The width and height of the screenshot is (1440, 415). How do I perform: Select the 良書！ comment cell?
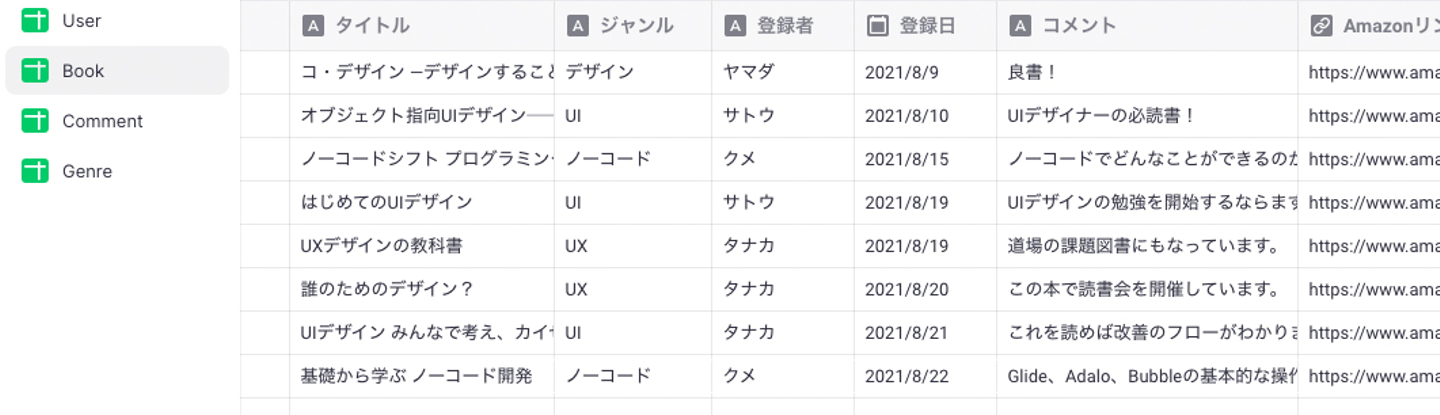tap(1030, 72)
